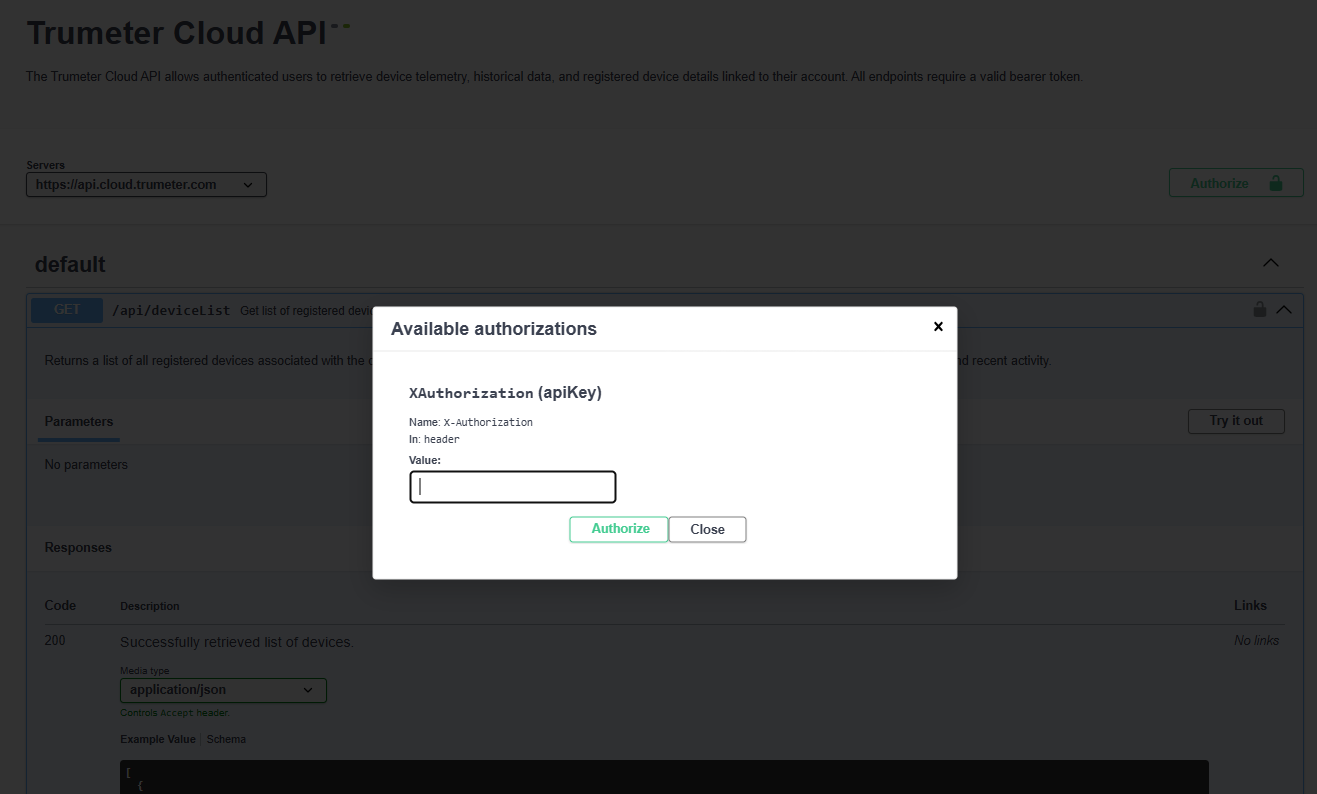Click 'Successfully retrieved list of devices.' text
Image resolution: width=1317 pixels, height=794 pixels.
click(x=237, y=642)
